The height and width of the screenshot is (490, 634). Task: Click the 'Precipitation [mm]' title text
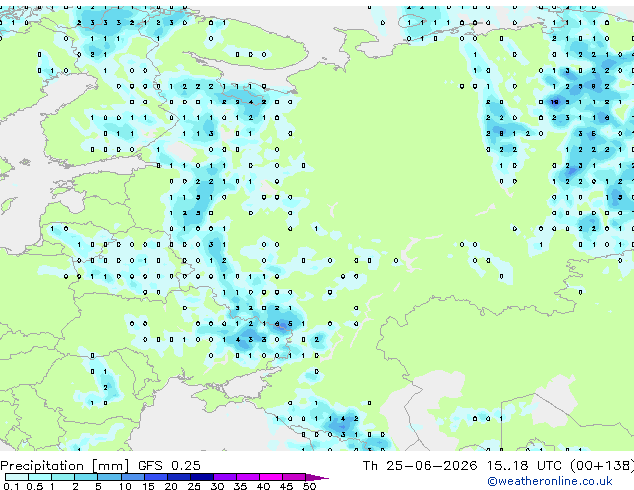(65, 466)
